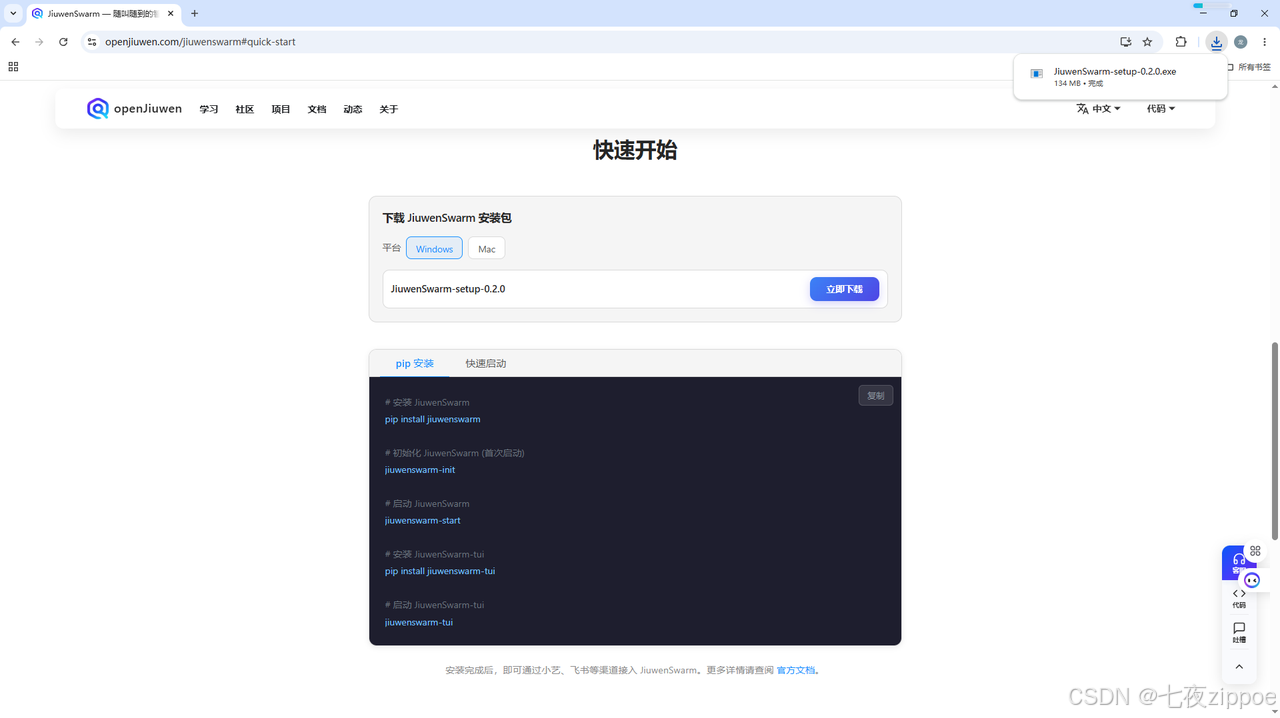Select the Windows platform option

point(434,249)
